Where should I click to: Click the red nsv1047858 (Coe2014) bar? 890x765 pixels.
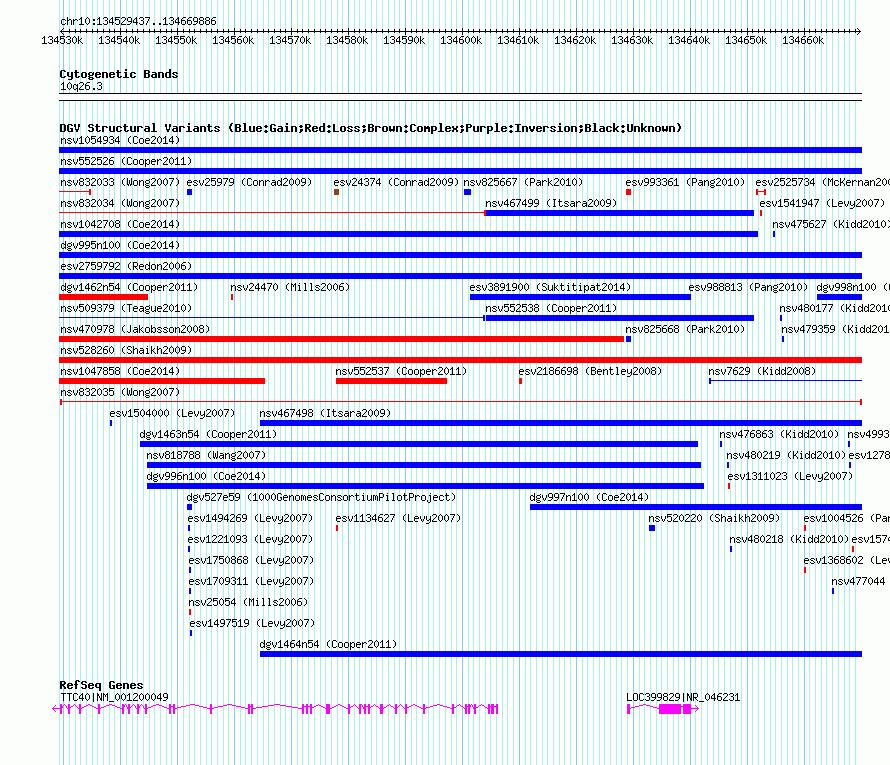click(162, 381)
